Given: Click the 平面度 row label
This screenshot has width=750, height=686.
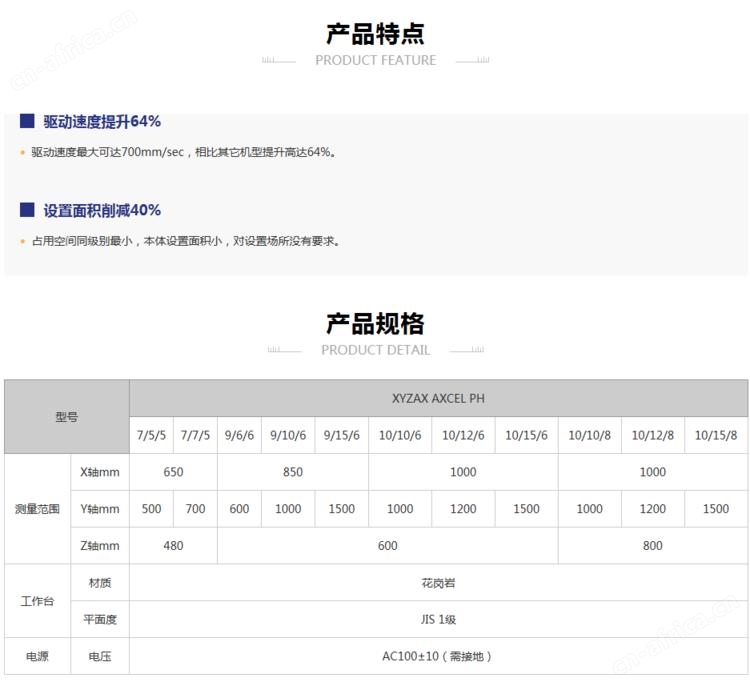Looking at the screenshot, I should [x=100, y=620].
